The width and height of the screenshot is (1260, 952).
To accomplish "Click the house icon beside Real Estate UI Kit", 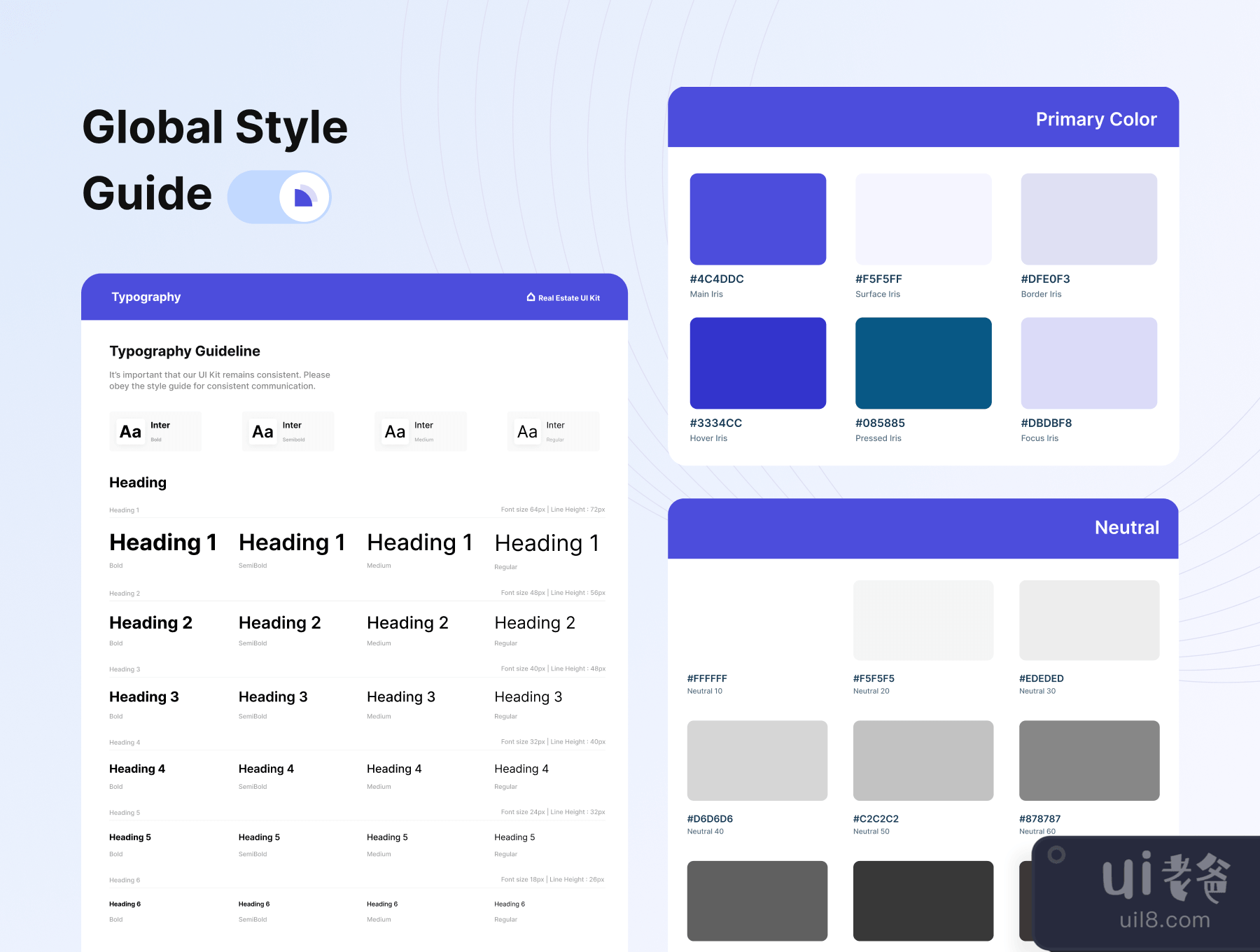I will pos(531,297).
